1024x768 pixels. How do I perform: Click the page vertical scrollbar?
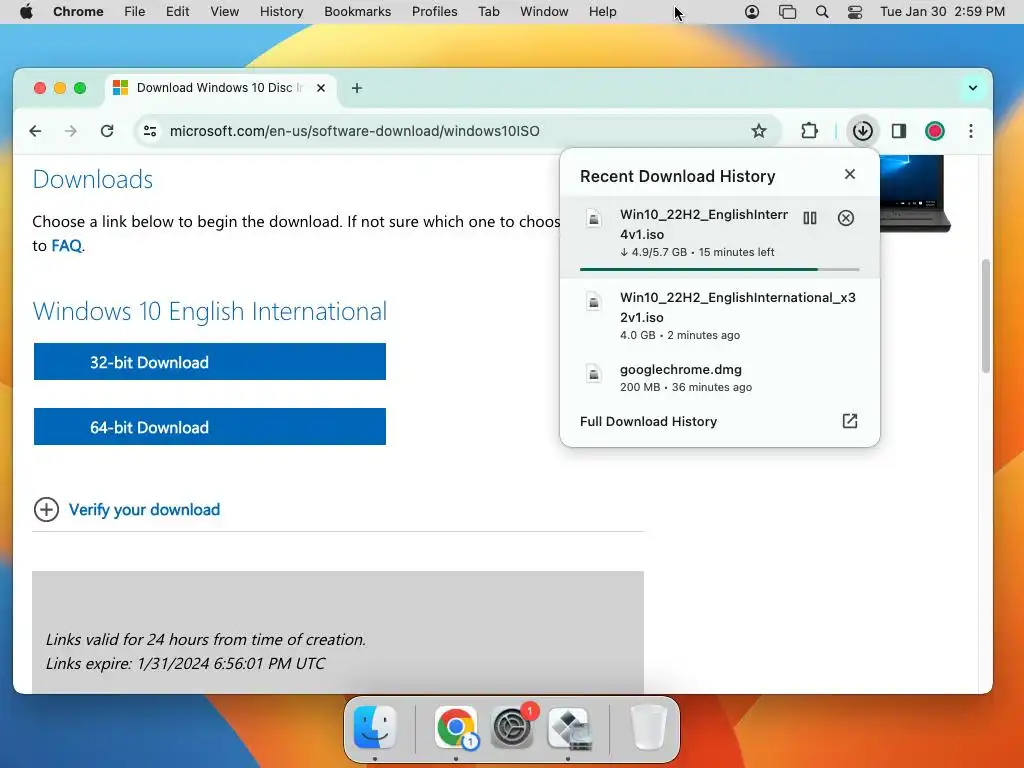tap(985, 316)
